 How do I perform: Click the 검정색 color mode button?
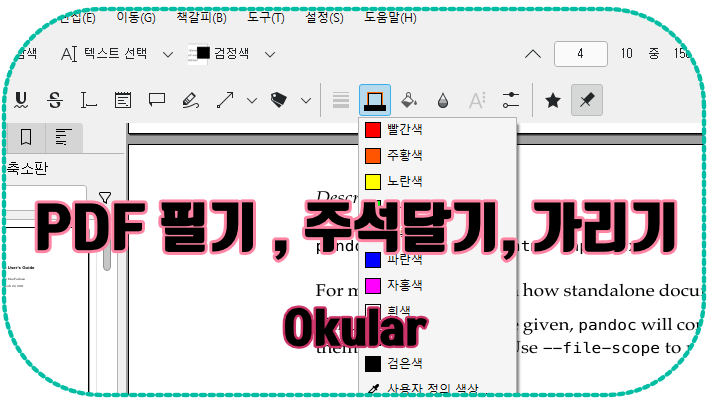pos(218,54)
